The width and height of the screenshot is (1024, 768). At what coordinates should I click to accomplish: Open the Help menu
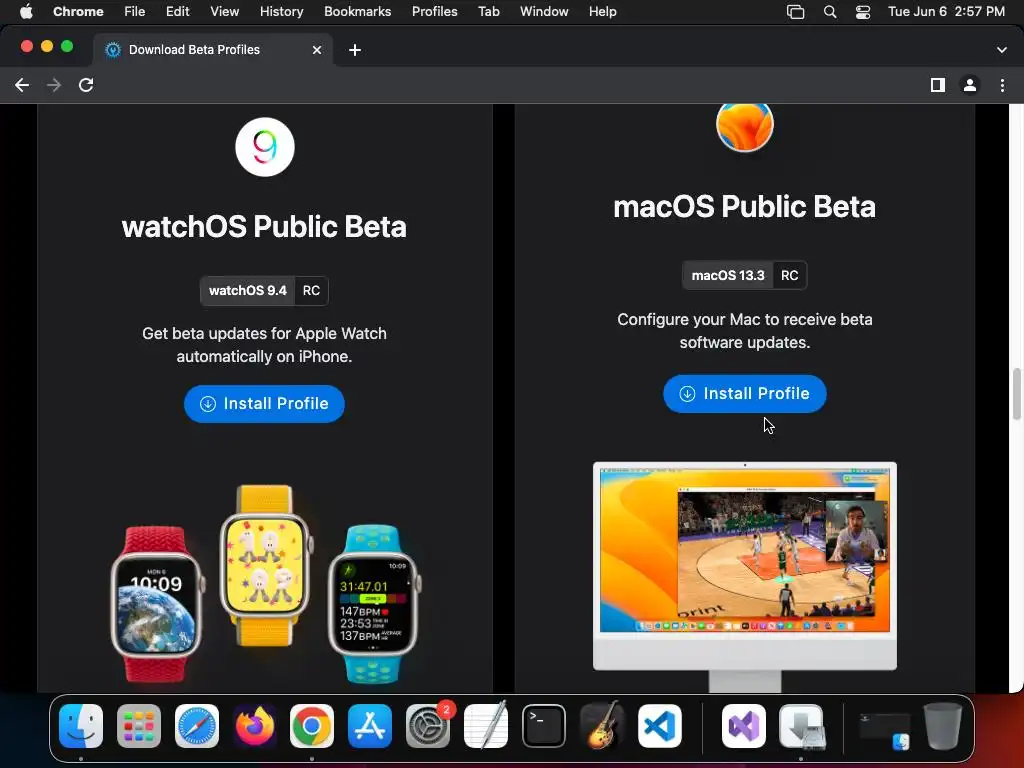(x=602, y=12)
